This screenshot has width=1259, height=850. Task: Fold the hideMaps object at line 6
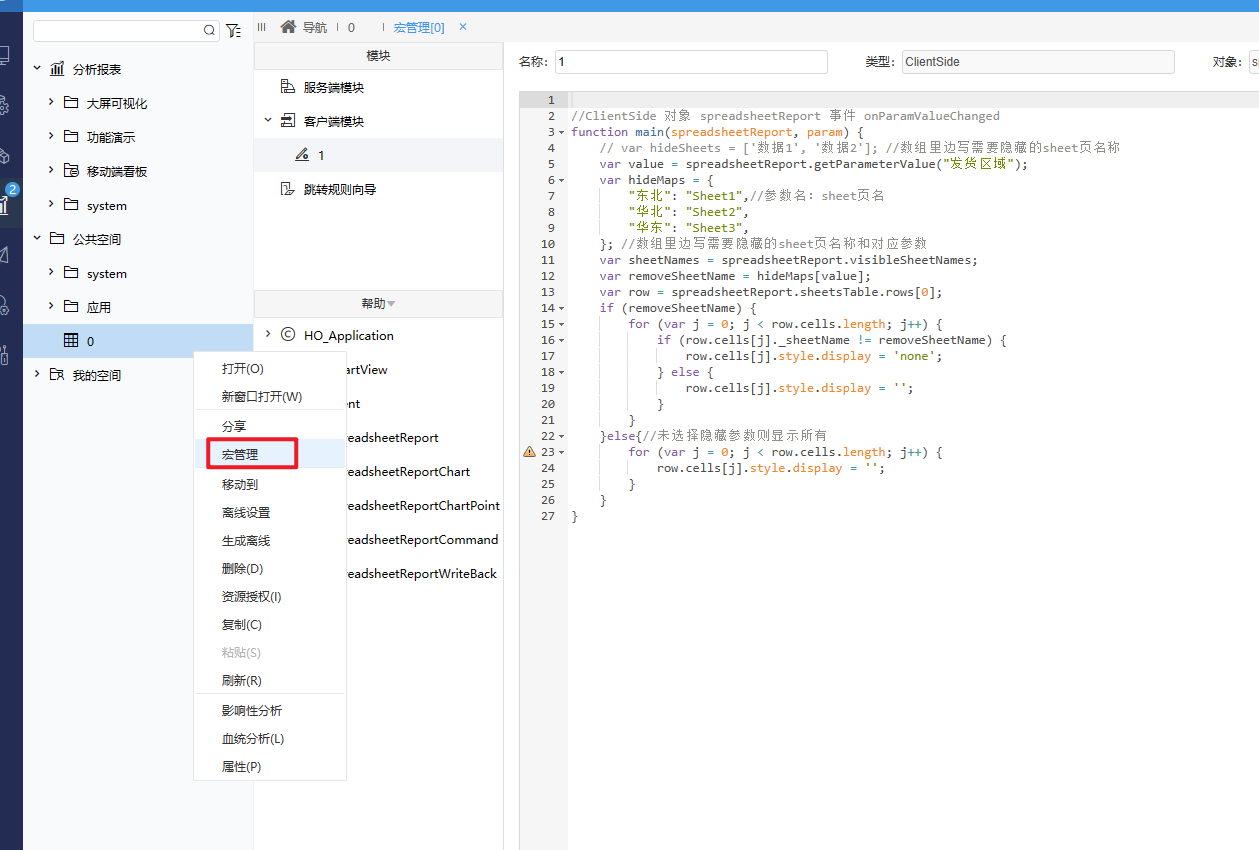pyautogui.click(x=561, y=180)
